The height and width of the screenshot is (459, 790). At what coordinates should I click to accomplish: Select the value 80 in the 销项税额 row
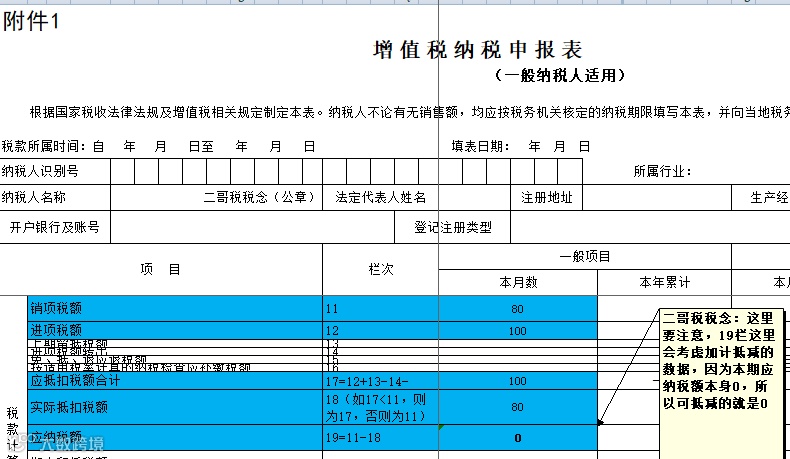(518, 308)
